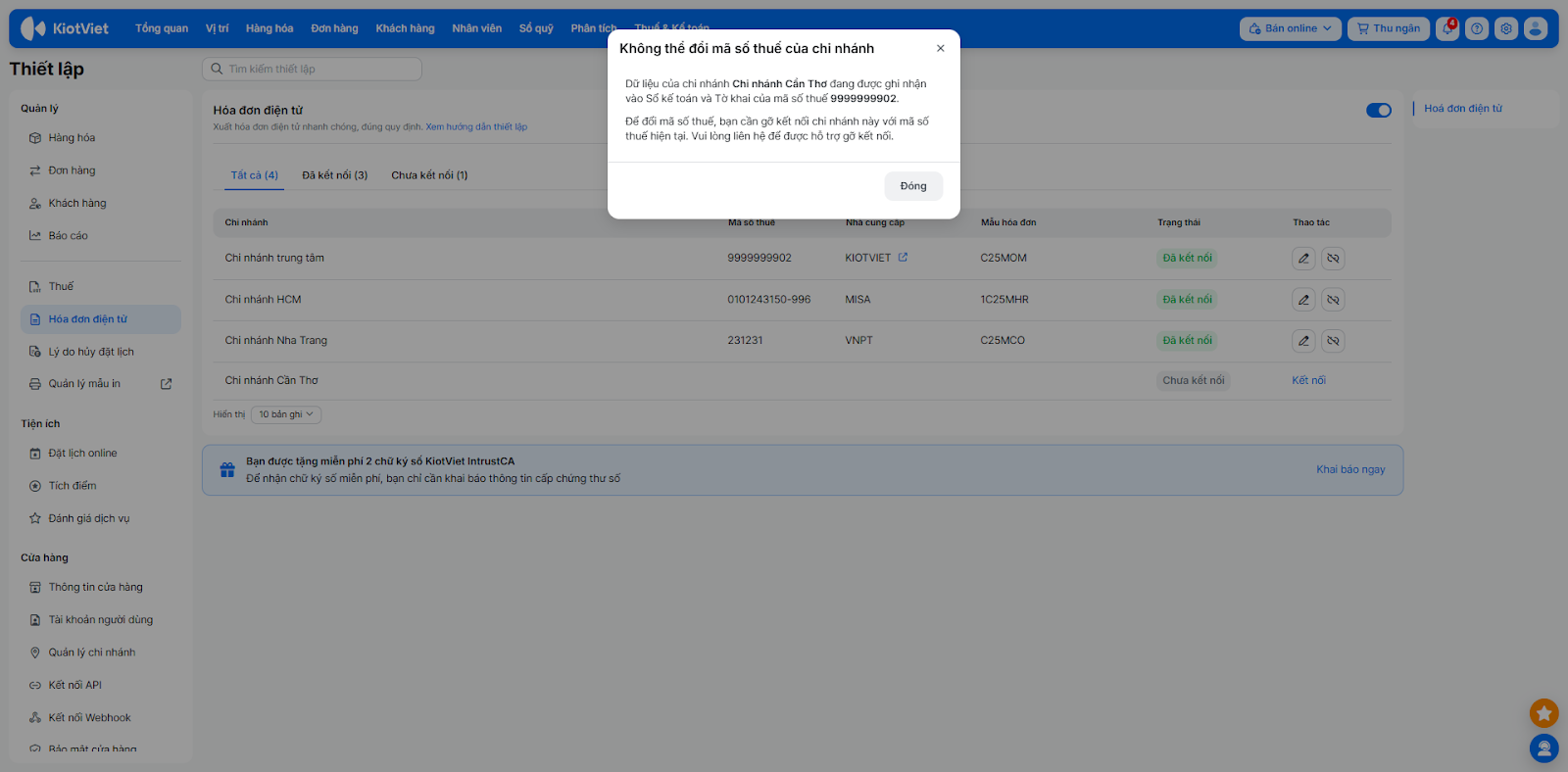The width and height of the screenshot is (1568, 772).
Task: Open the Hàng hóa top menu
Action: click(x=269, y=28)
